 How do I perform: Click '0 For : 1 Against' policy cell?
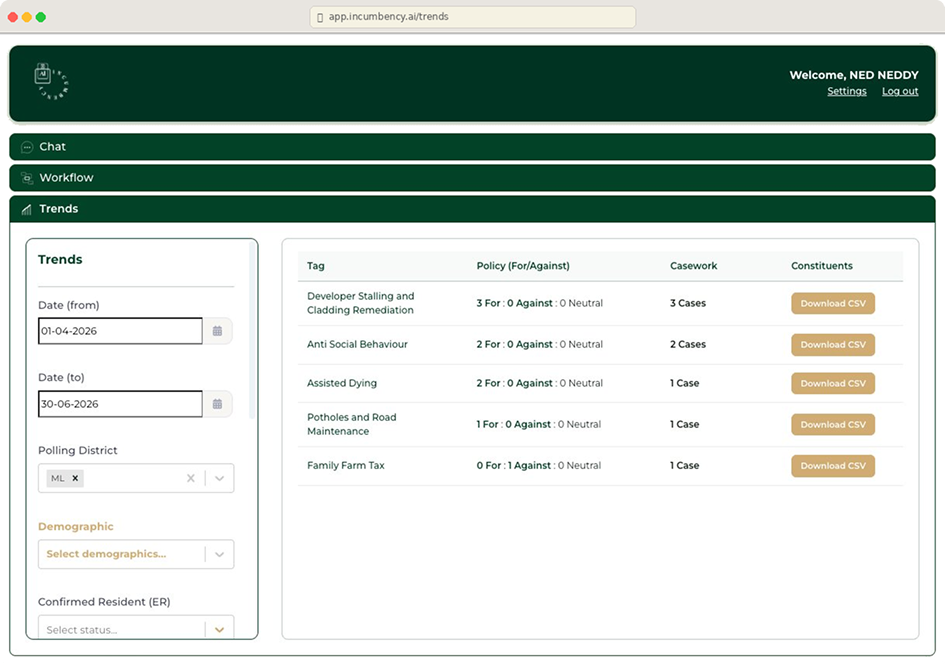[x=538, y=465]
